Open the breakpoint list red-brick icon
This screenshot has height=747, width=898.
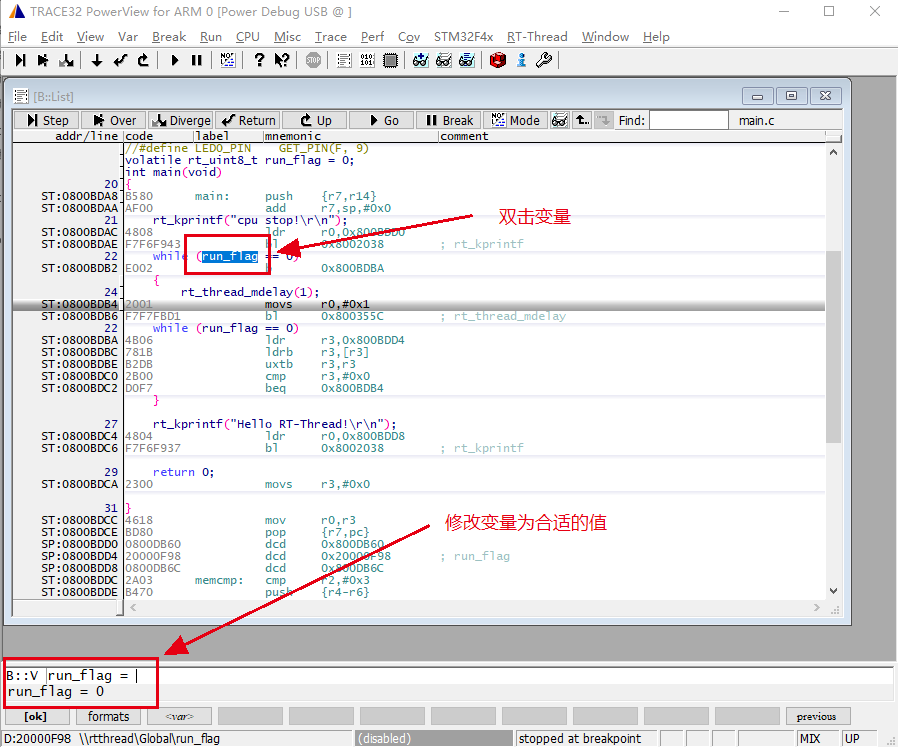tap(497, 60)
